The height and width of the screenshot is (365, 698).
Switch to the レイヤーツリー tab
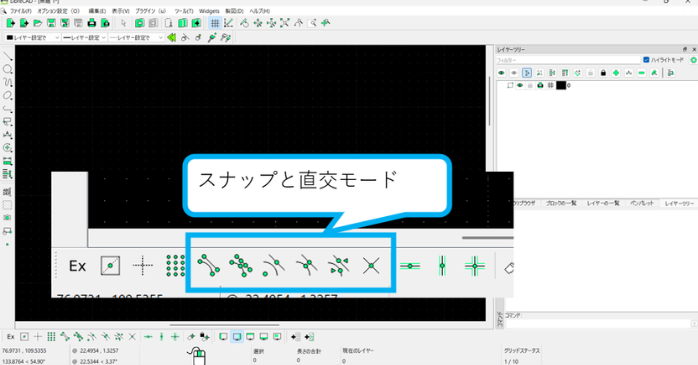coord(679,203)
